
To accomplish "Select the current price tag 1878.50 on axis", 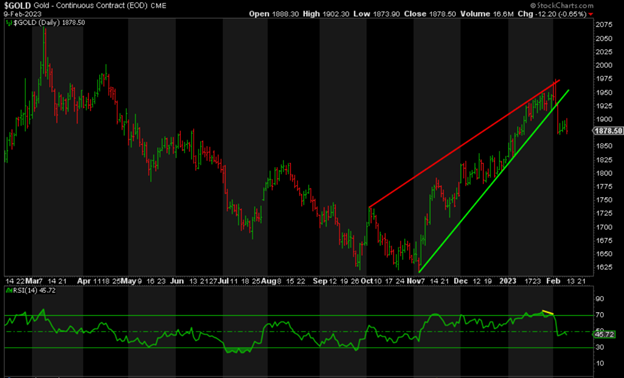I will pos(608,131).
